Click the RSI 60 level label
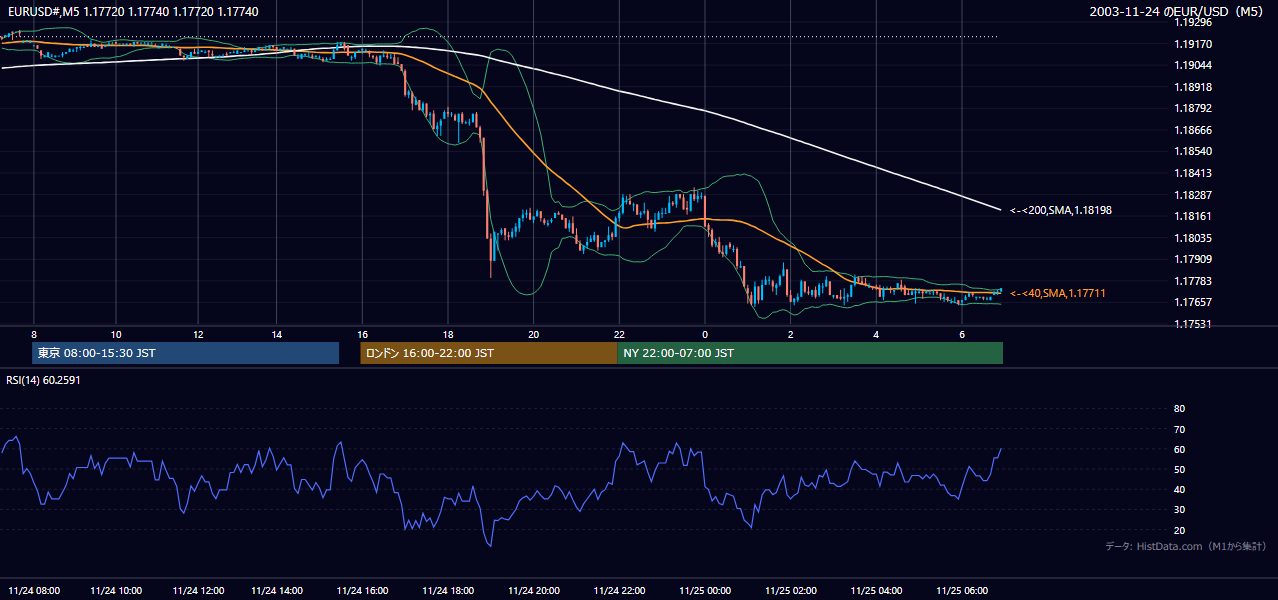The height and width of the screenshot is (600, 1278). [1179, 449]
